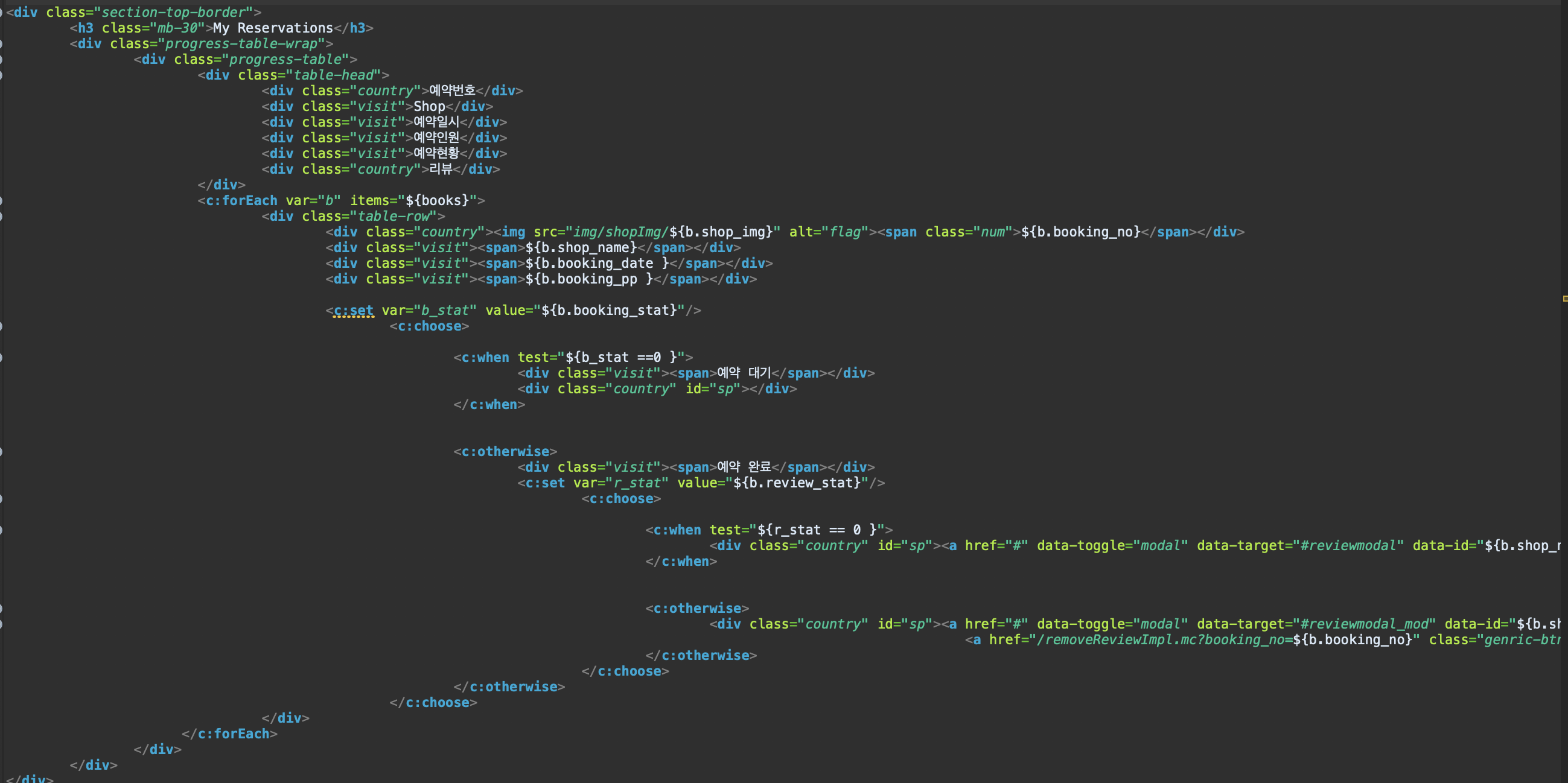1568x783 pixels.
Task: Place cursor on My Reservations heading text
Action: [x=273, y=28]
